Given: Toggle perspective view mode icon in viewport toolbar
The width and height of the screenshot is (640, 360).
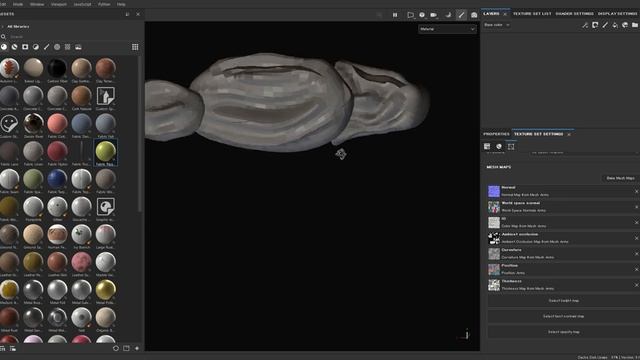Looking at the screenshot, I should (411, 15).
